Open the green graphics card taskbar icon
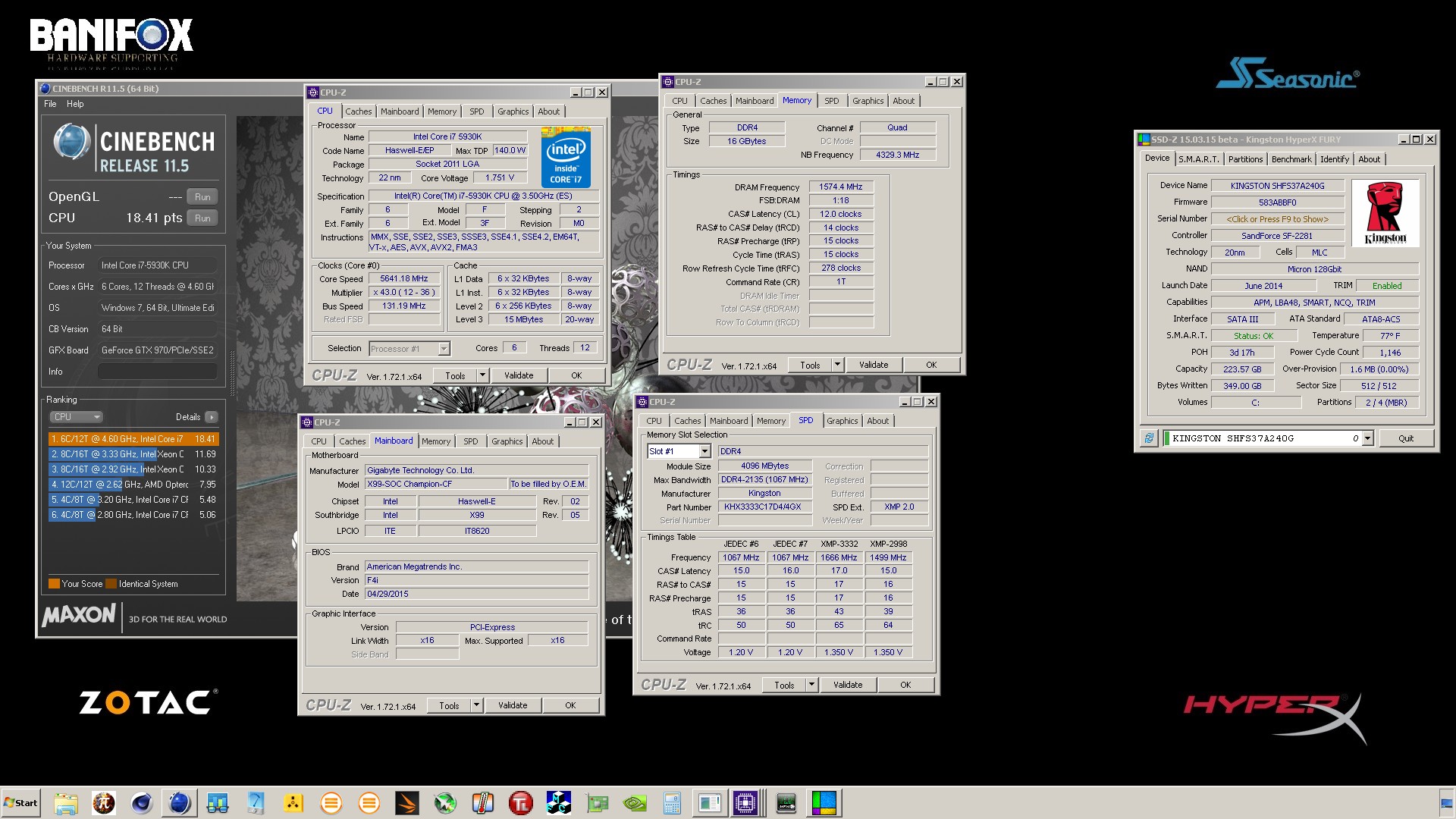Screen dimensions: 1456x819 [x=597, y=803]
